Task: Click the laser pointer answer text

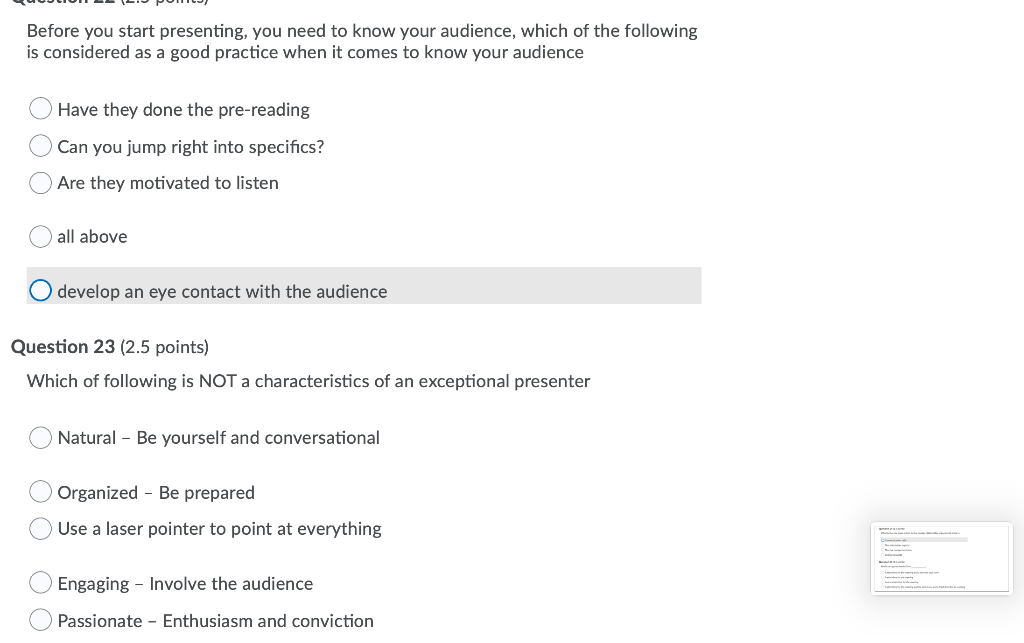Action: pyautogui.click(x=219, y=528)
